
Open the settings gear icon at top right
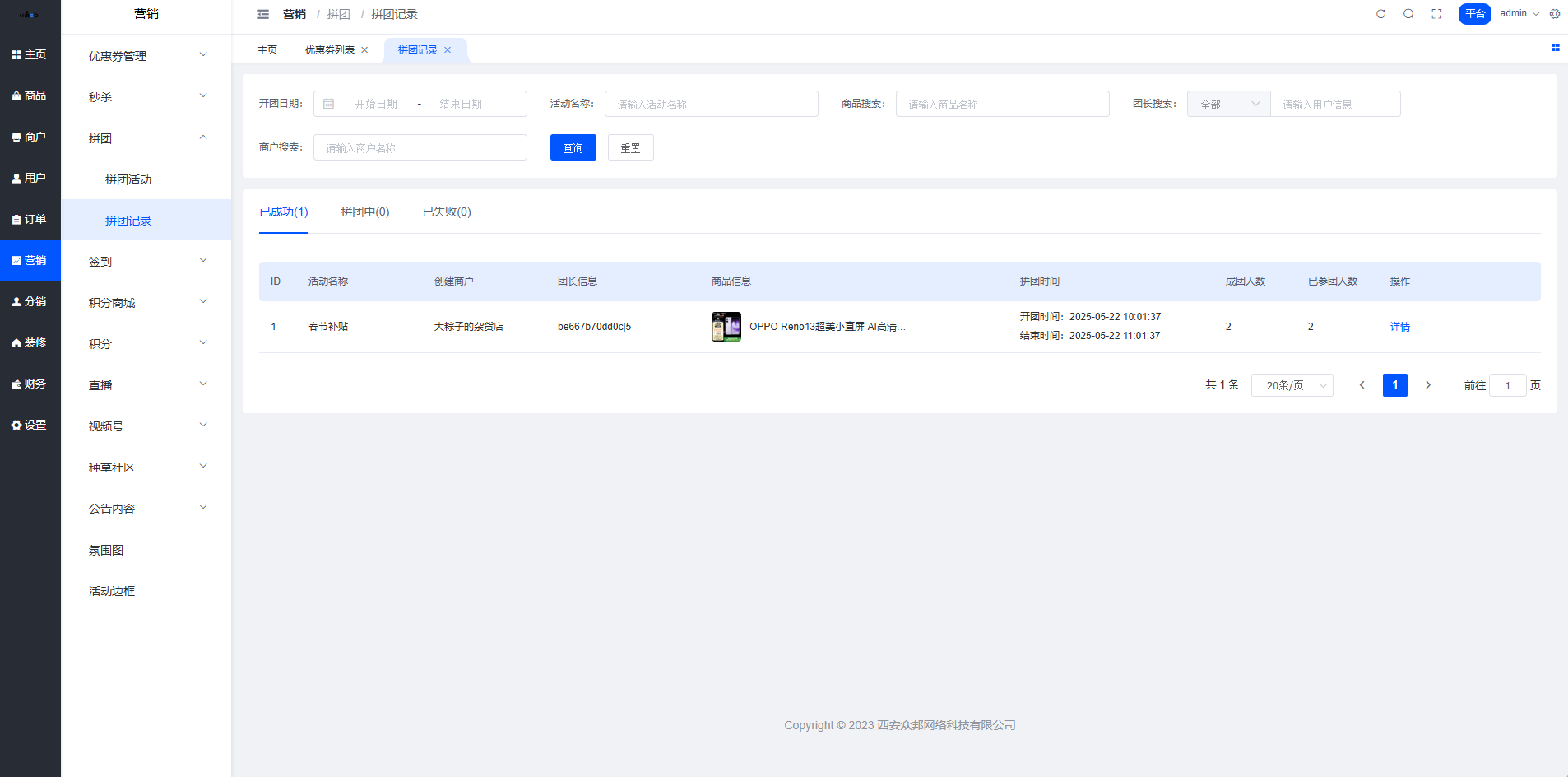1555,14
